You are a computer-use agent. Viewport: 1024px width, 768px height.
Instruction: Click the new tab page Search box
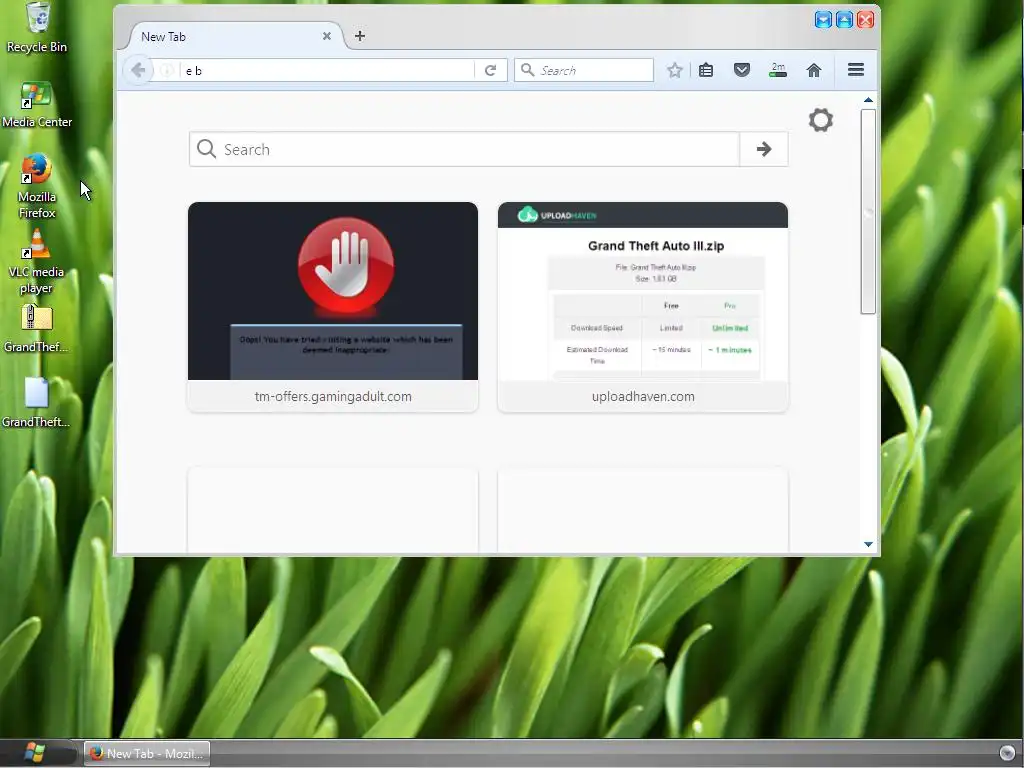click(x=464, y=149)
